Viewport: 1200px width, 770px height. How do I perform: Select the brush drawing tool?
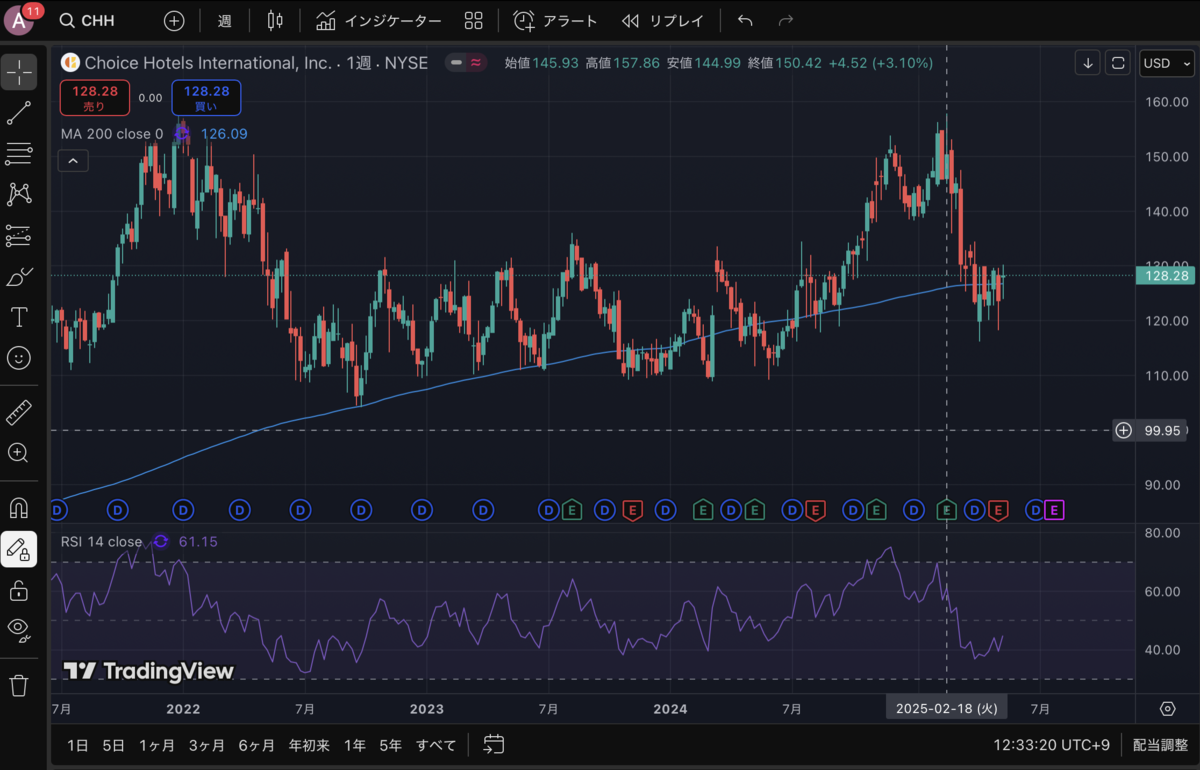pos(19,276)
